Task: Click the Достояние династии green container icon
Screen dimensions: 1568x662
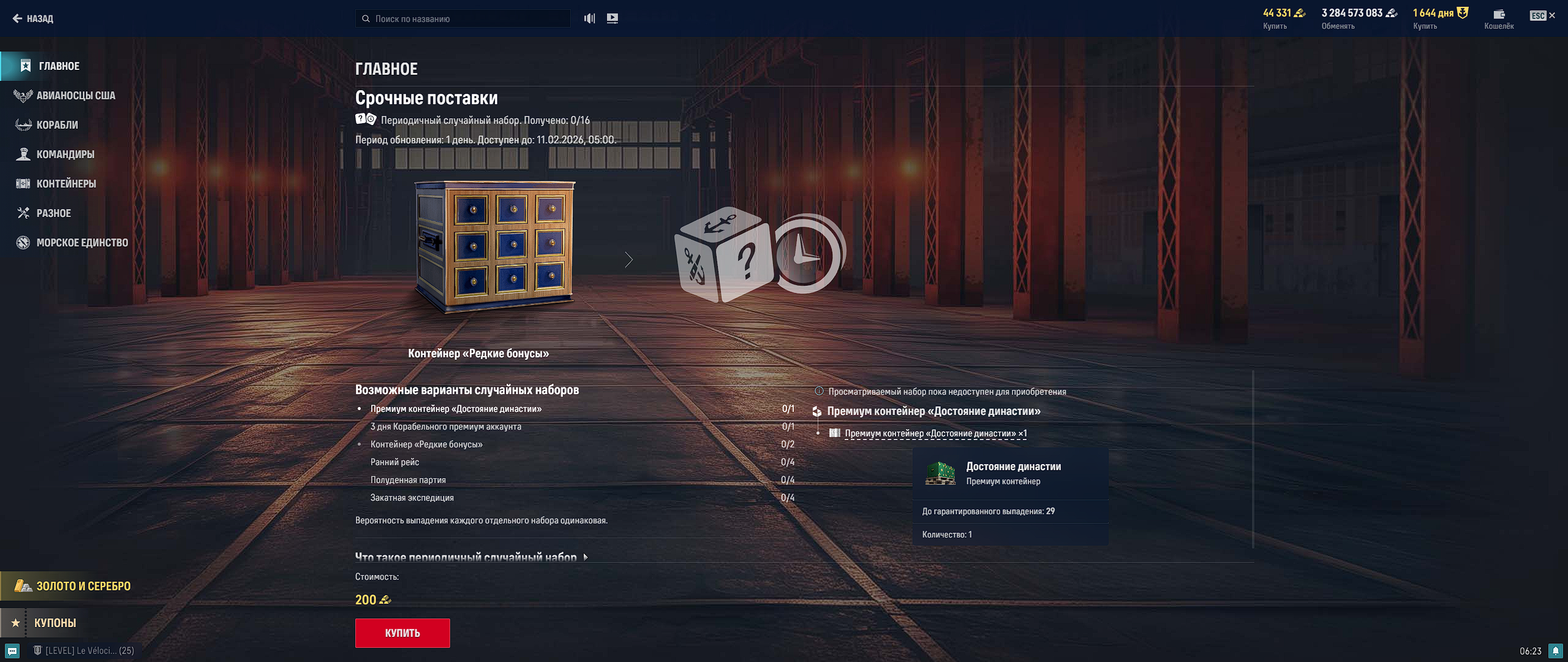Action: pyautogui.click(x=940, y=473)
